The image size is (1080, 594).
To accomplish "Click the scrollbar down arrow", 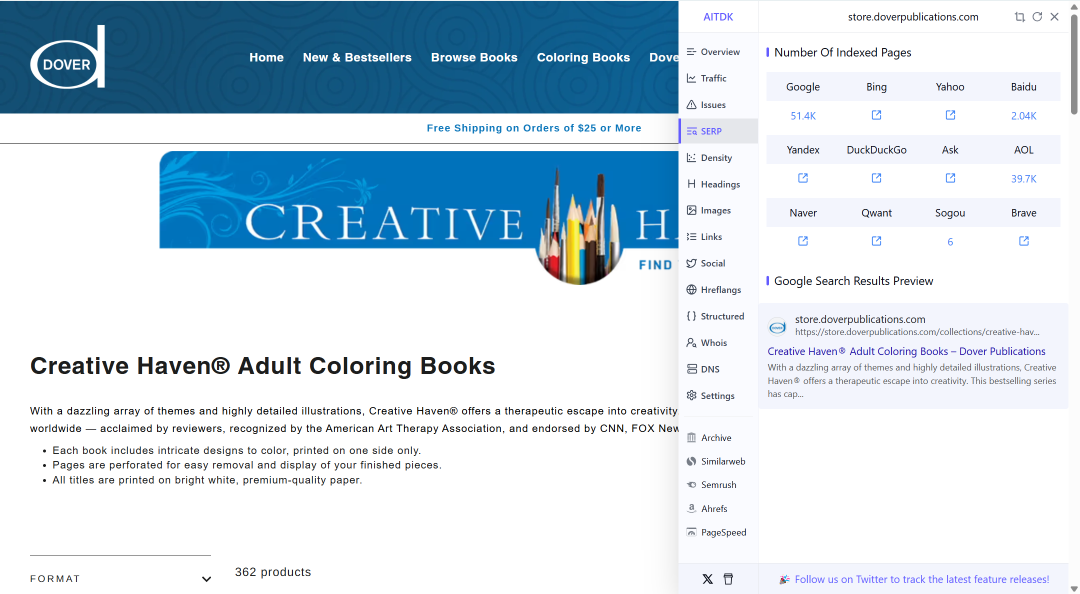I will [1074, 588].
